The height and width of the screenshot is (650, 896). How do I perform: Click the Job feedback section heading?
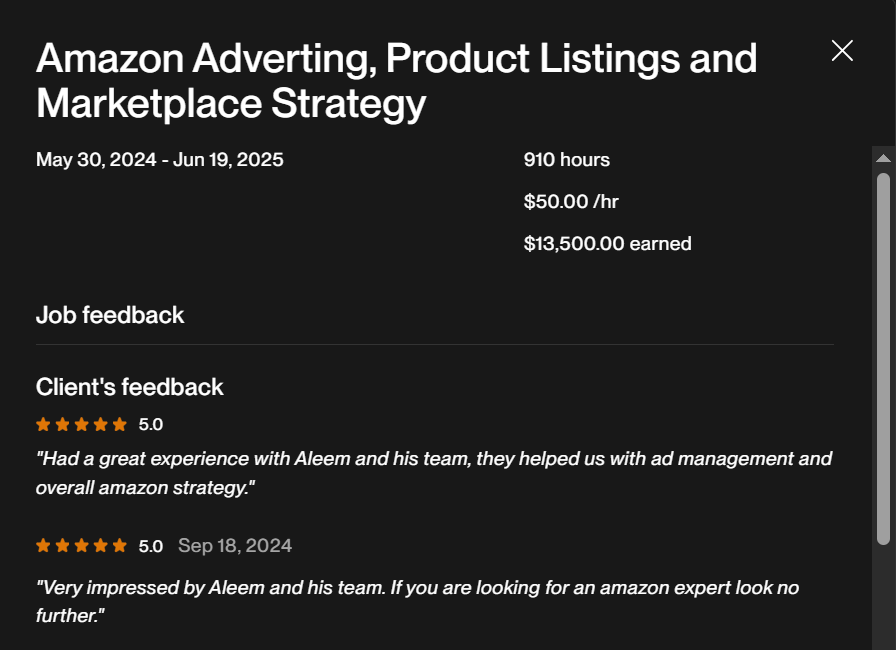(110, 315)
